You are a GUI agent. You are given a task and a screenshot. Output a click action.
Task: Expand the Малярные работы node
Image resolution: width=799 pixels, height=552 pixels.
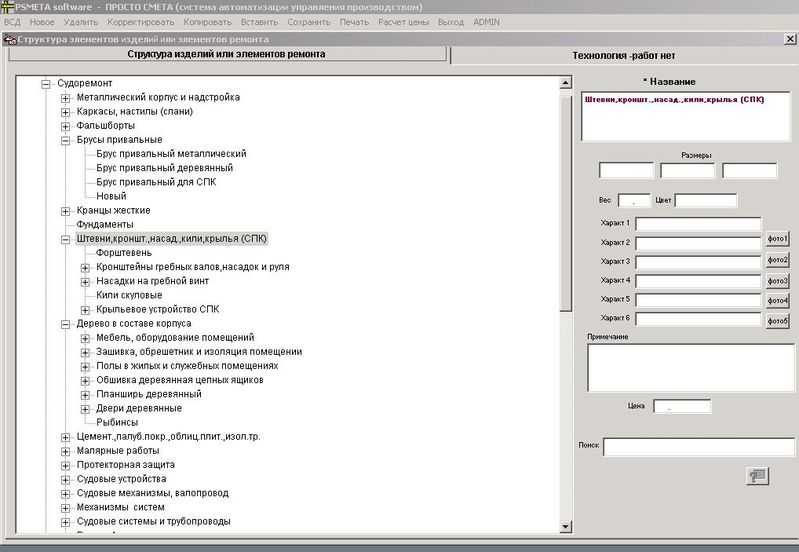click(x=66, y=451)
